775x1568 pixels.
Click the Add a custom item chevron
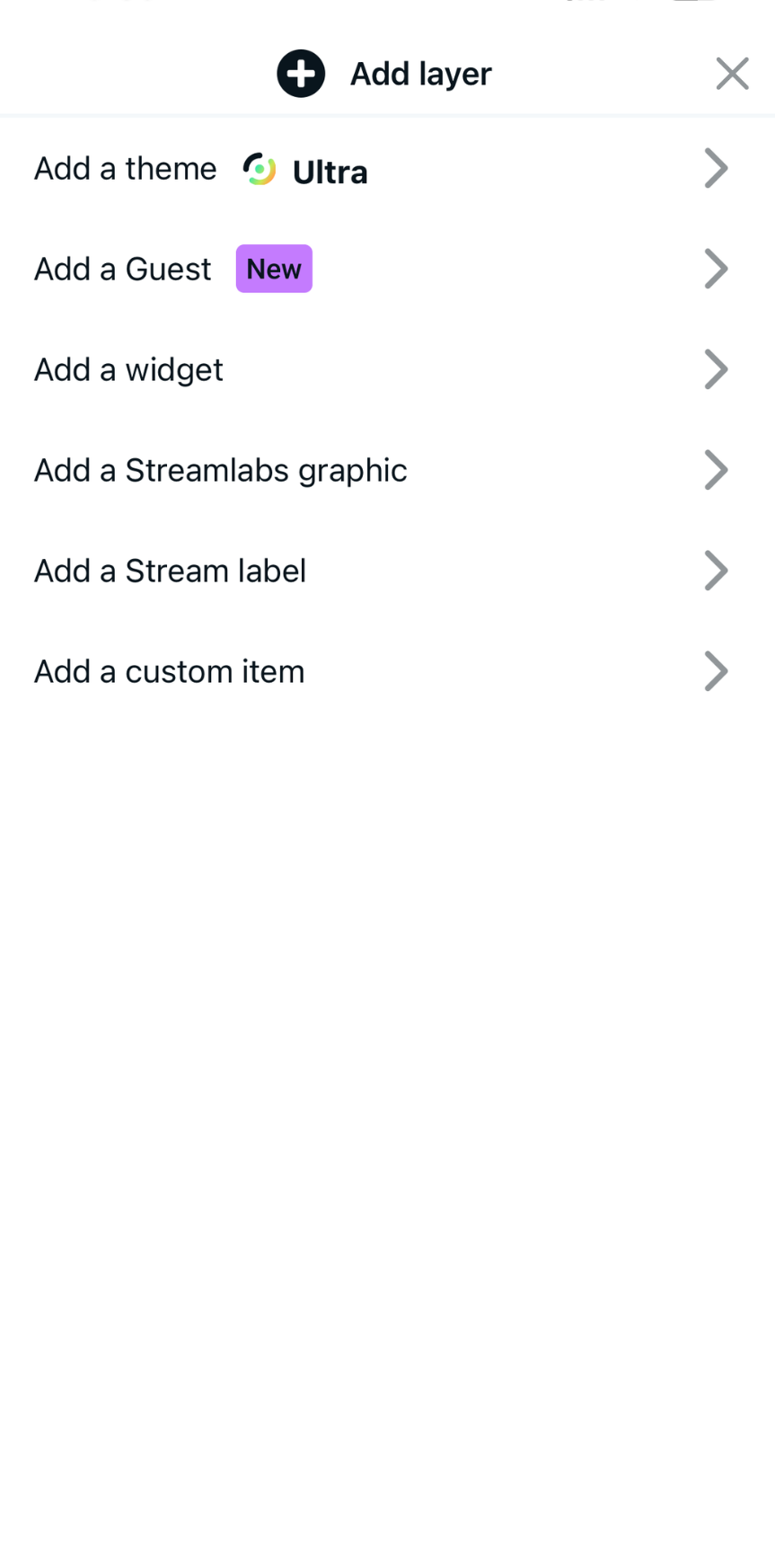point(716,671)
